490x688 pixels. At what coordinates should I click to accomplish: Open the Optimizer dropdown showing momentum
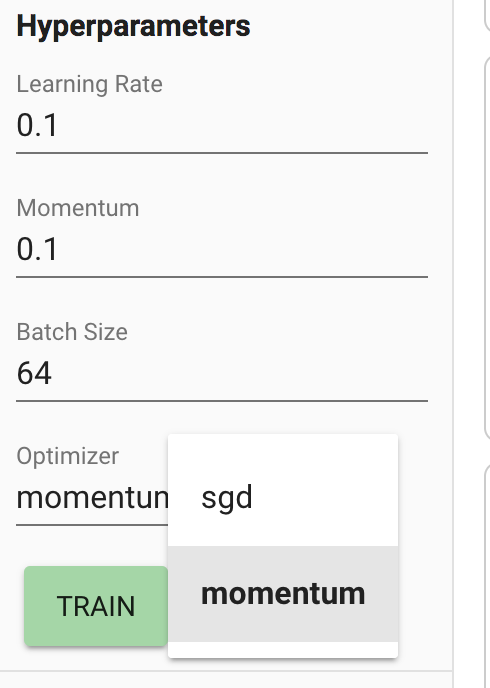(92, 498)
